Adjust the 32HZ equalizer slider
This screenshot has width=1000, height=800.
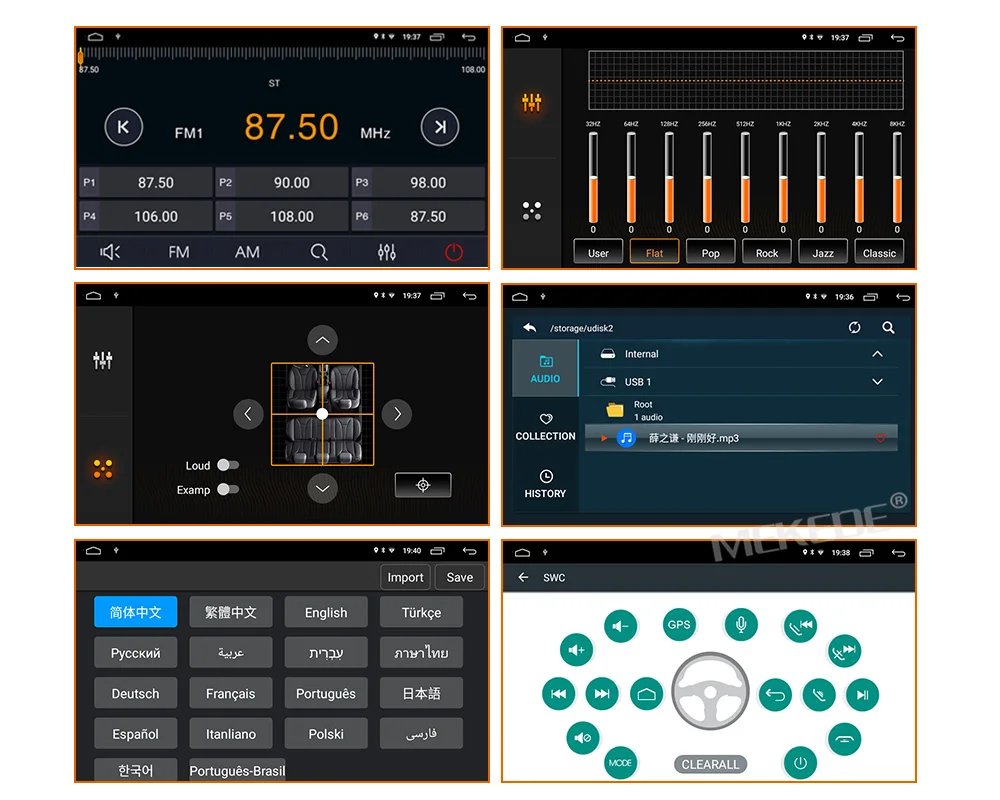point(593,178)
